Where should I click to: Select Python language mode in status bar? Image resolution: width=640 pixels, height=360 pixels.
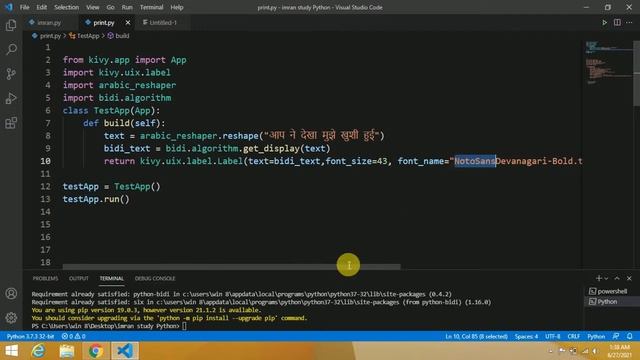pyautogui.click(x=596, y=336)
